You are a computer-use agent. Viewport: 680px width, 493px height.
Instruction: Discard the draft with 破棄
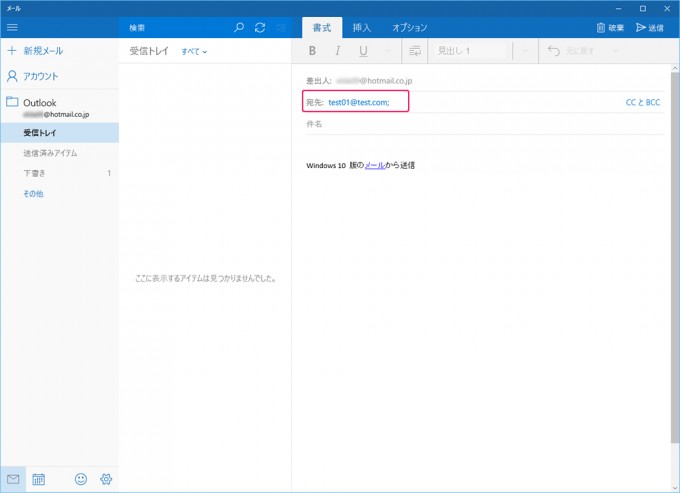pyautogui.click(x=610, y=27)
